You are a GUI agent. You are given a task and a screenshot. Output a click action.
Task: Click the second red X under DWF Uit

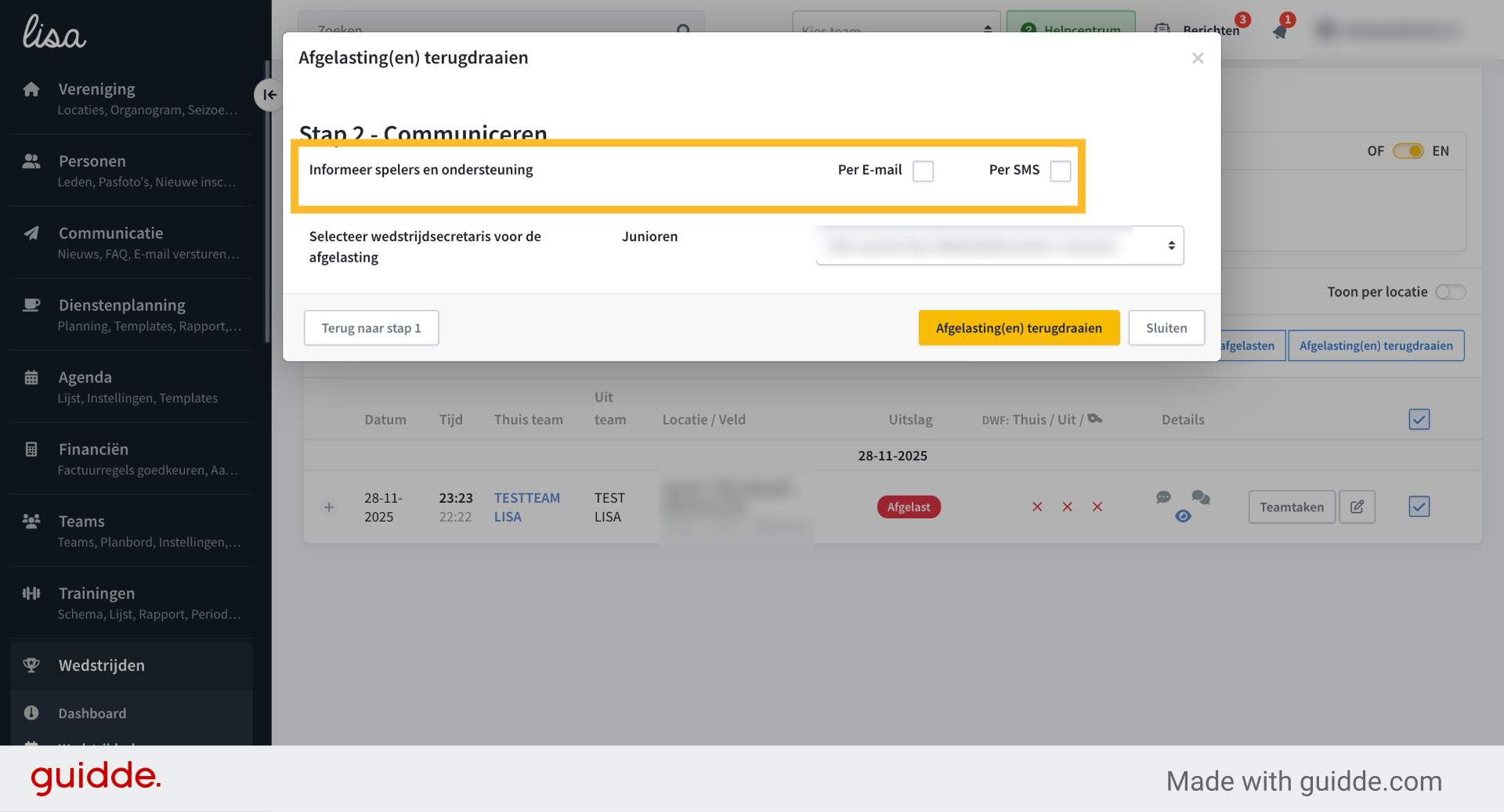[x=1067, y=507]
